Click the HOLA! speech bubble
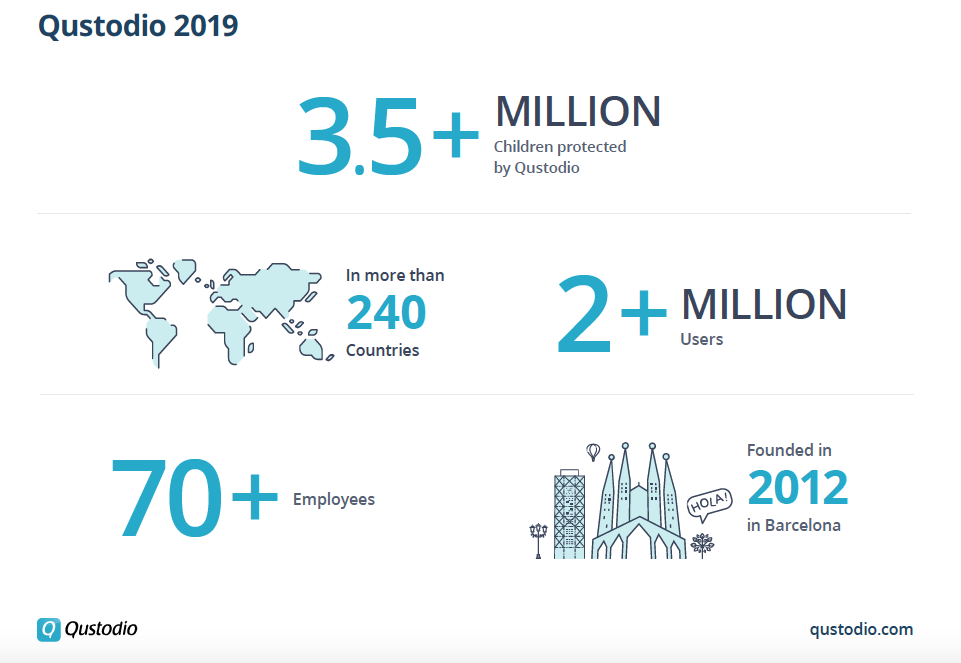961x663 pixels. coord(709,504)
